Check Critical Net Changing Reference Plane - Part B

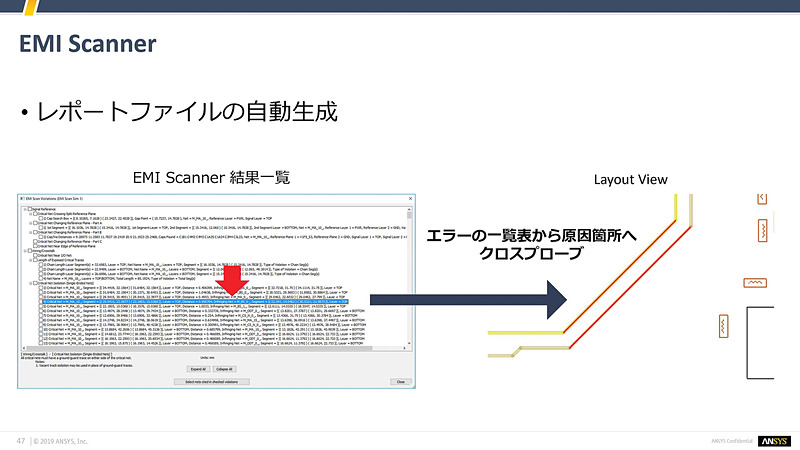point(35,232)
